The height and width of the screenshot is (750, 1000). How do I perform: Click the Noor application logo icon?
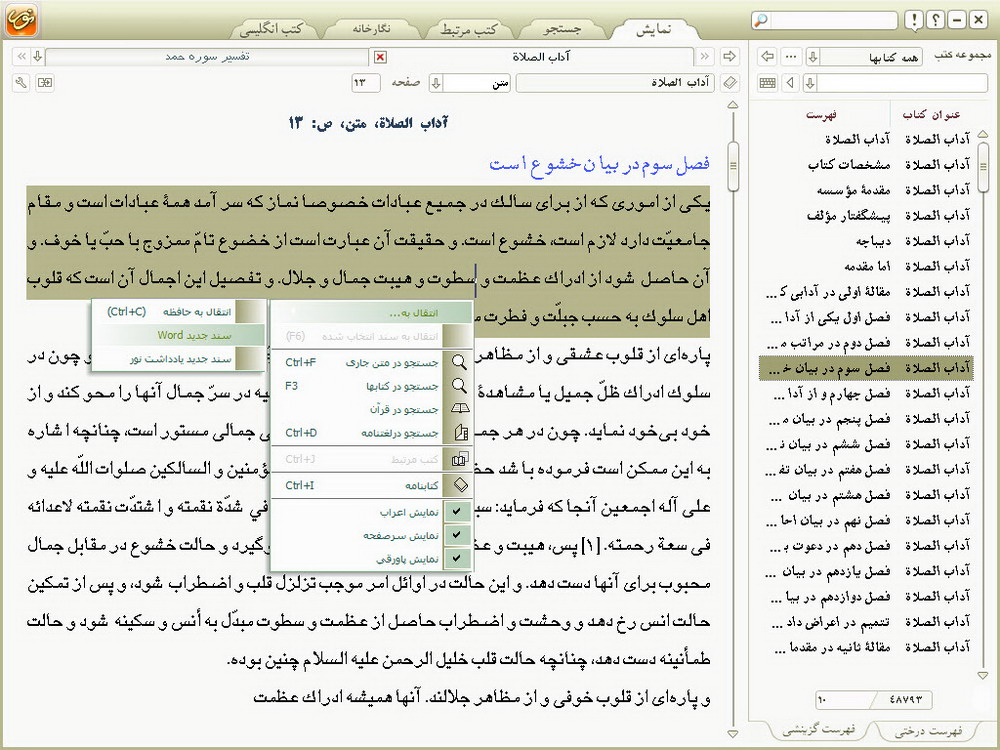coord(22,19)
